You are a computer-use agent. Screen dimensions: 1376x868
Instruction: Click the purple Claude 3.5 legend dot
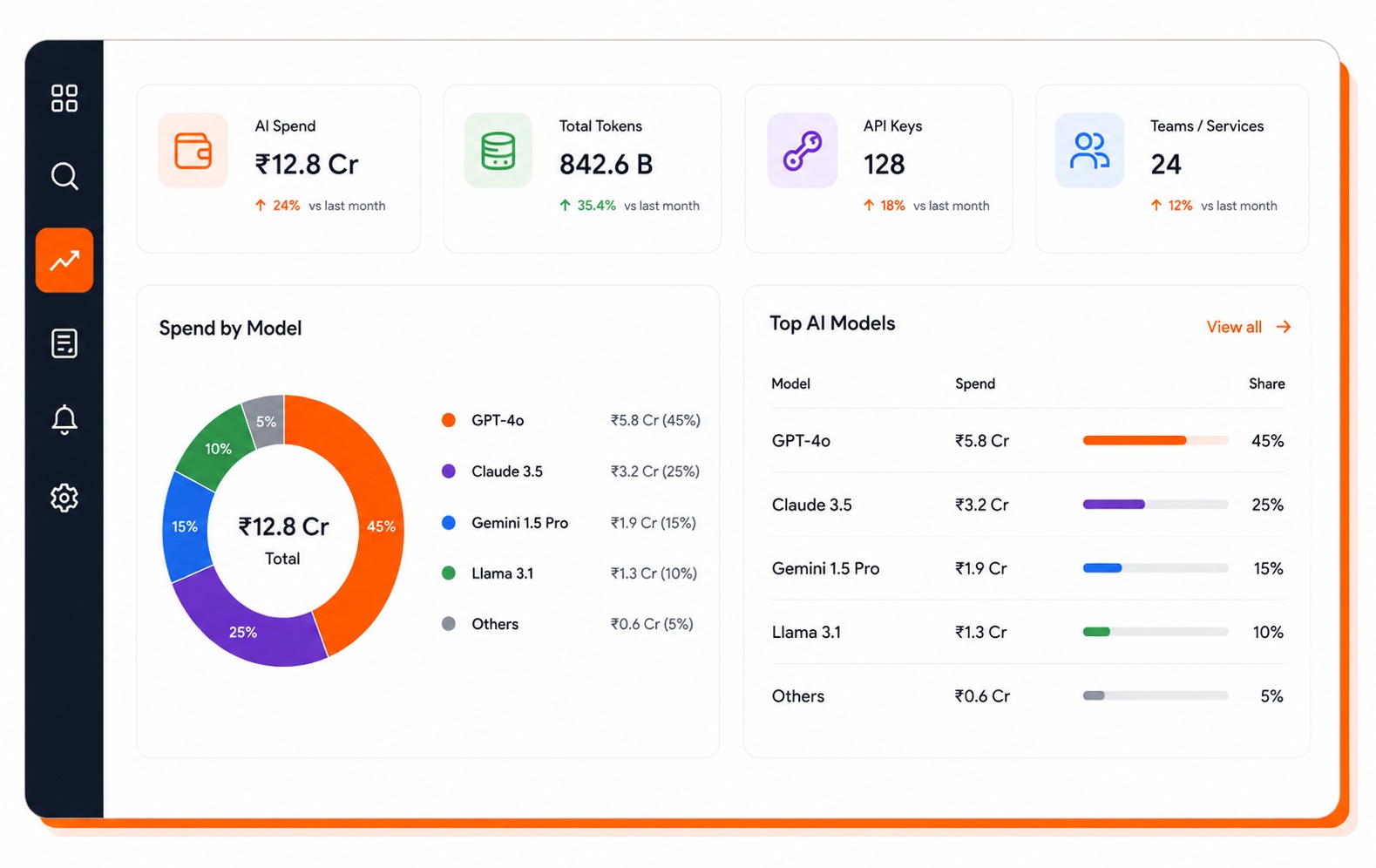tap(449, 471)
